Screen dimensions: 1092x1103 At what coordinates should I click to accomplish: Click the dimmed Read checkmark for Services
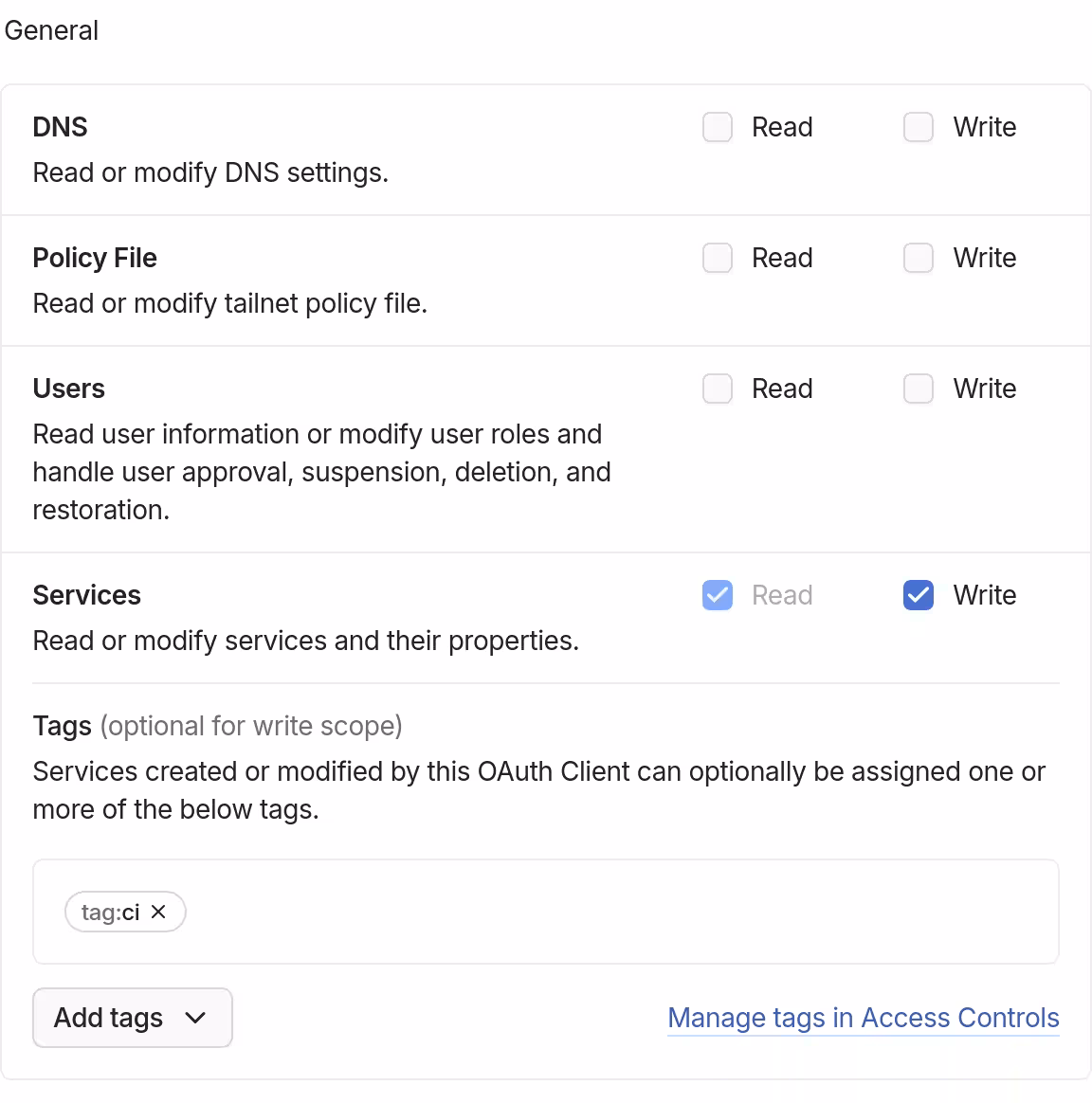718,595
